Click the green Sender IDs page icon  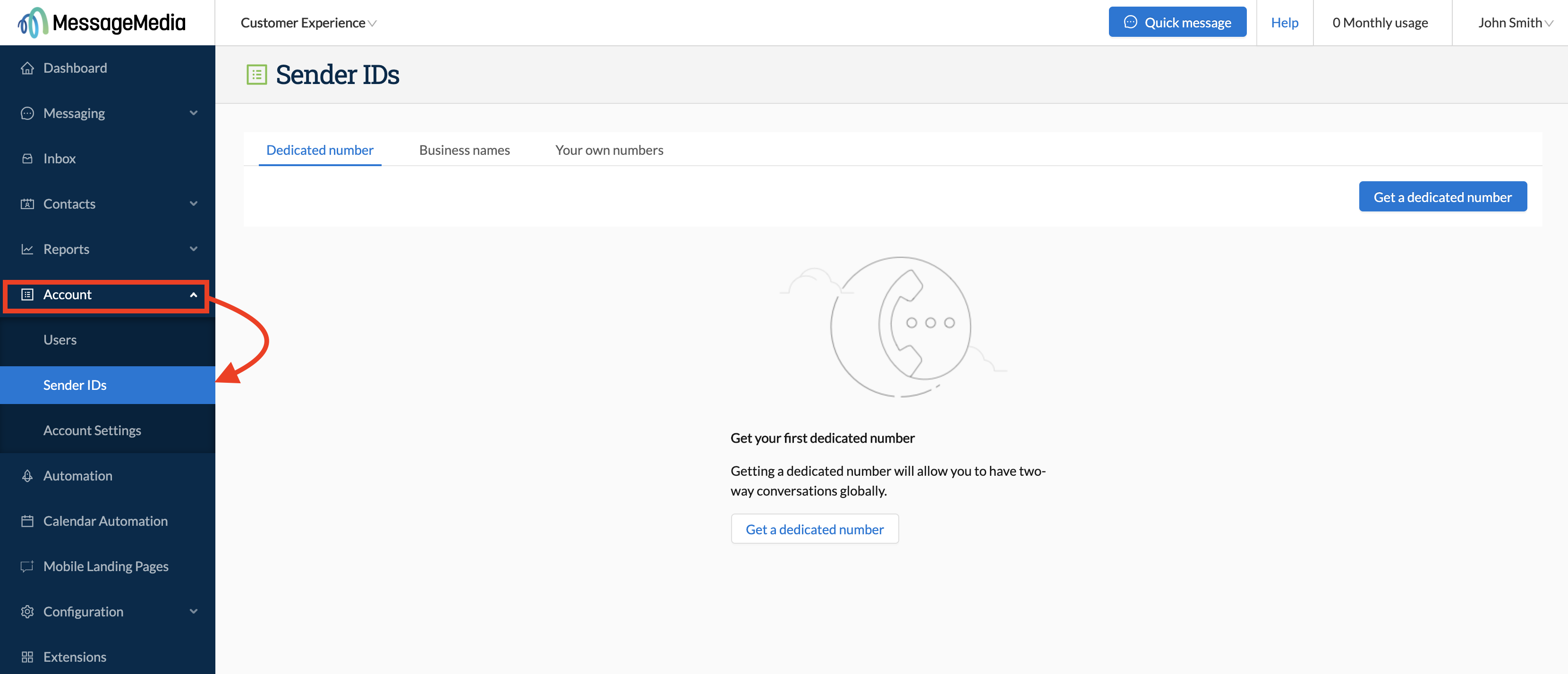click(x=257, y=75)
